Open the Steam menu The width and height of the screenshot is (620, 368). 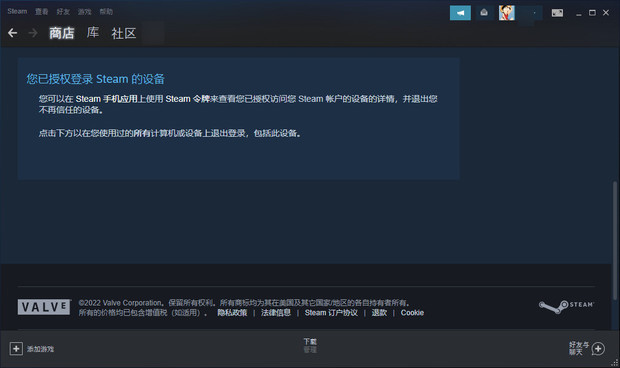(17, 11)
